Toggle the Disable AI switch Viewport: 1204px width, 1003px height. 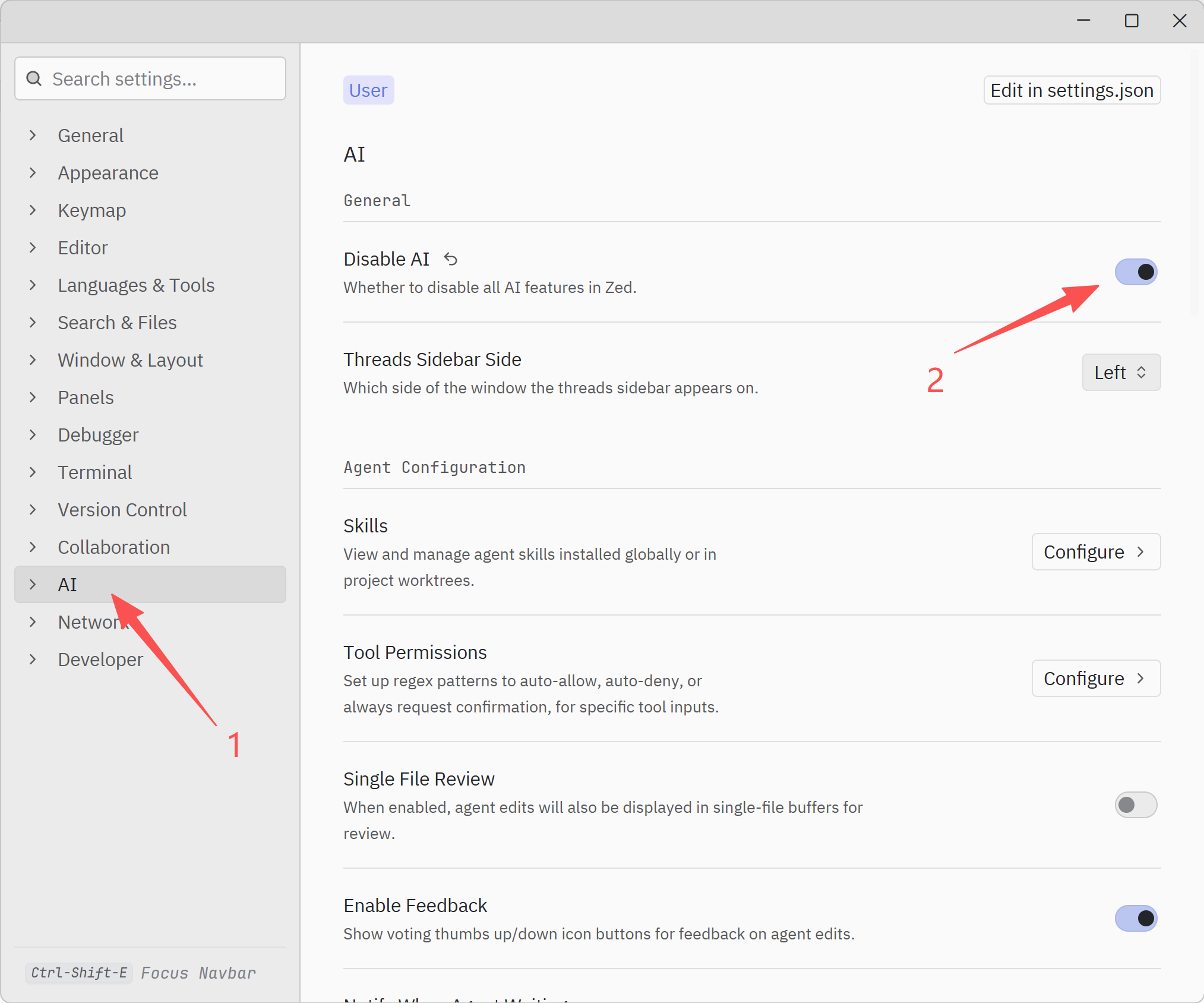pyautogui.click(x=1136, y=272)
